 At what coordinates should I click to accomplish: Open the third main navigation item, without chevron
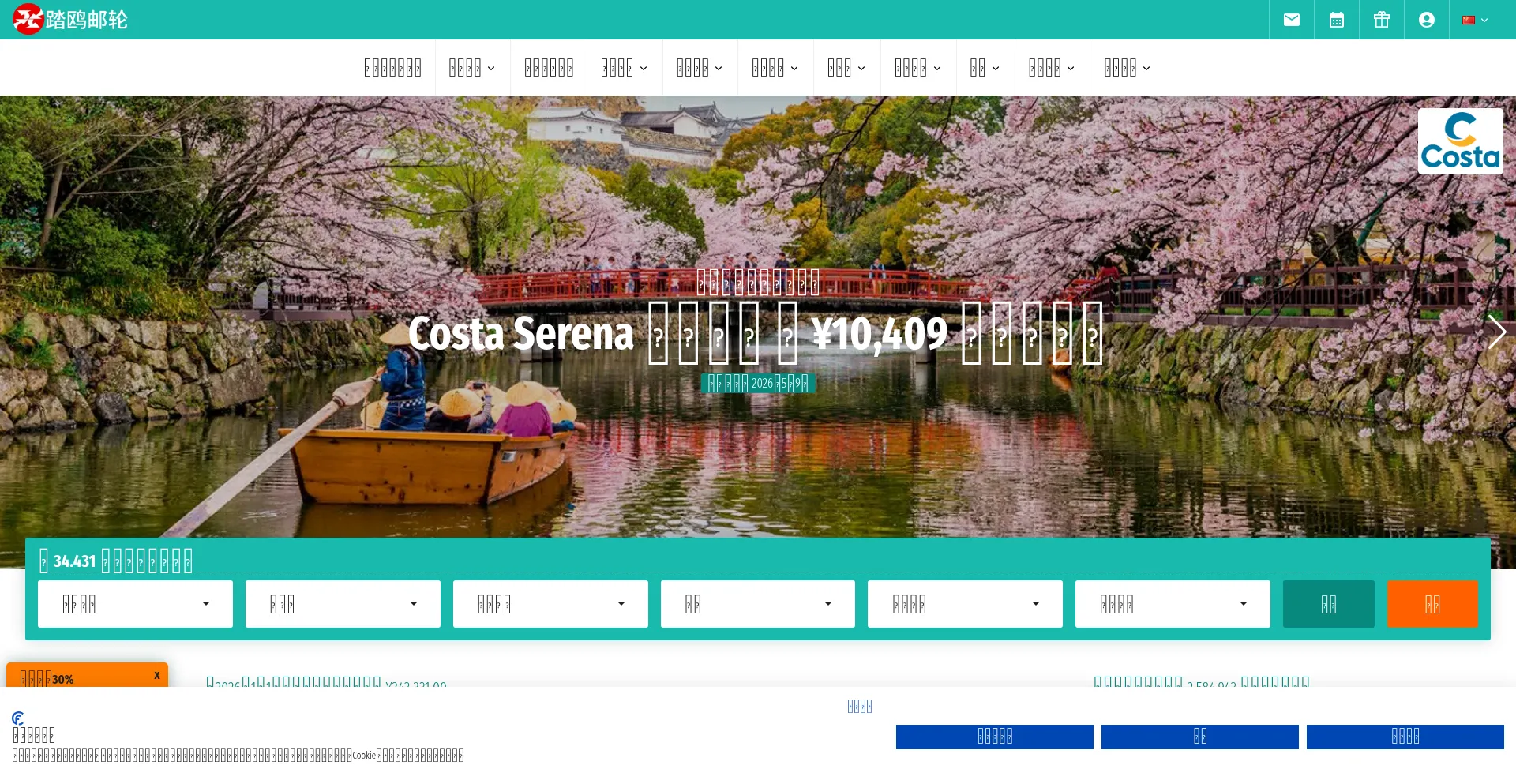(549, 68)
